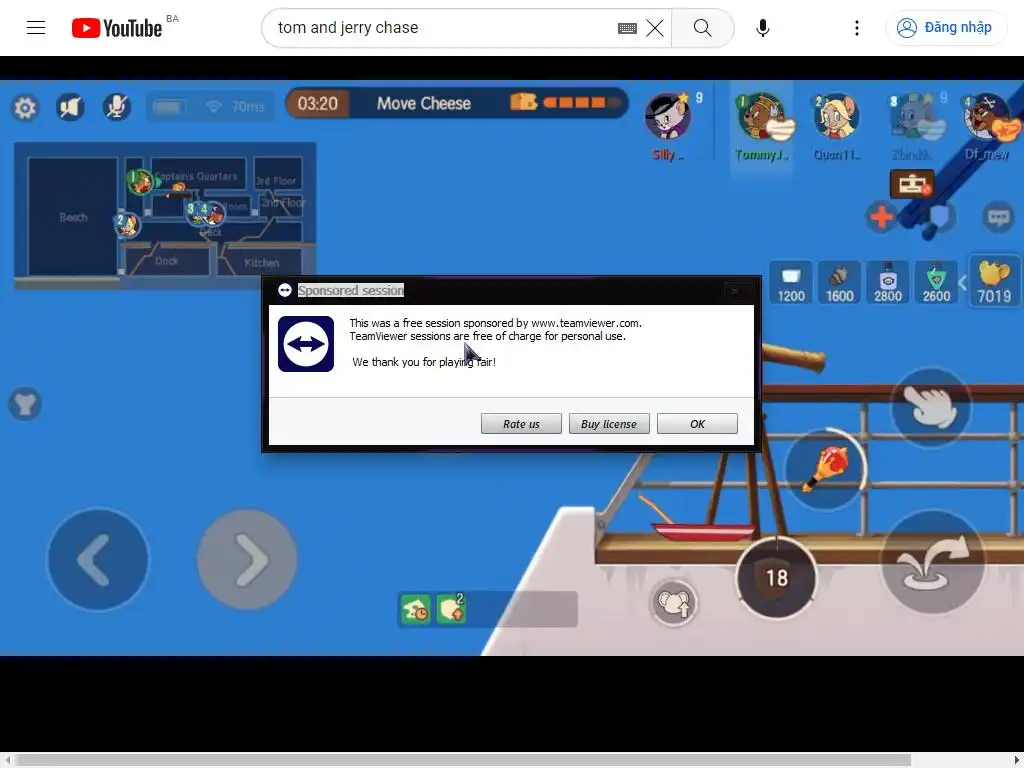Open the on-screen keyboard icon in search
The width and height of the screenshot is (1024, 768).
(627, 28)
